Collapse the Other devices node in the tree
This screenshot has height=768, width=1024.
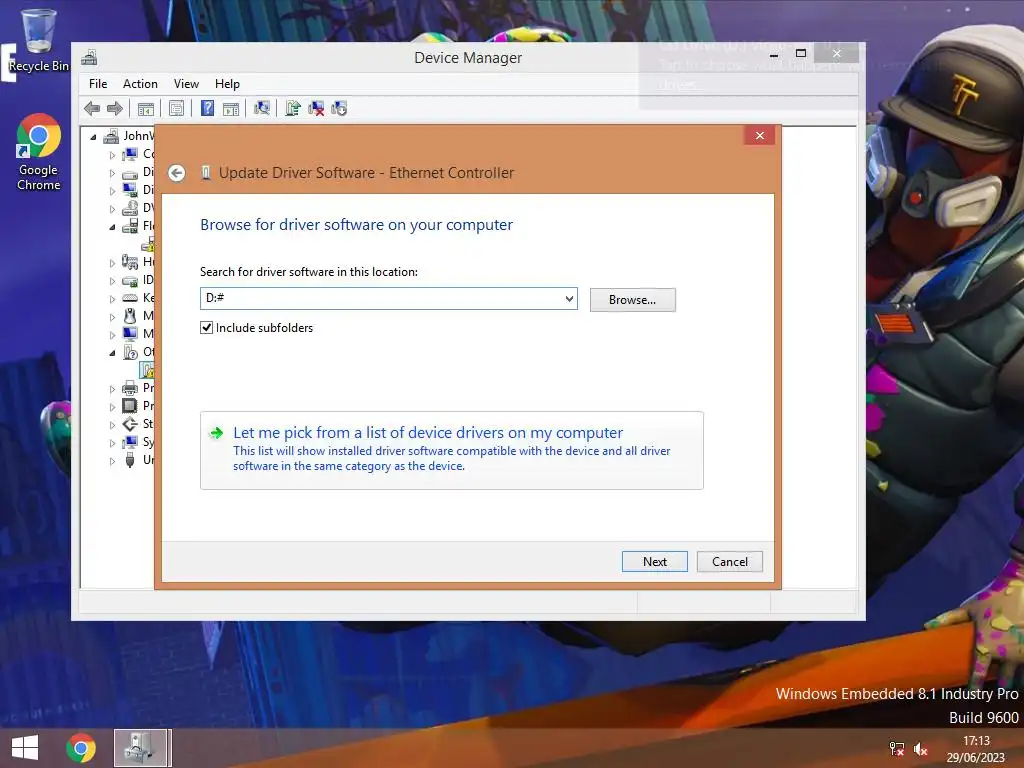tap(112, 353)
